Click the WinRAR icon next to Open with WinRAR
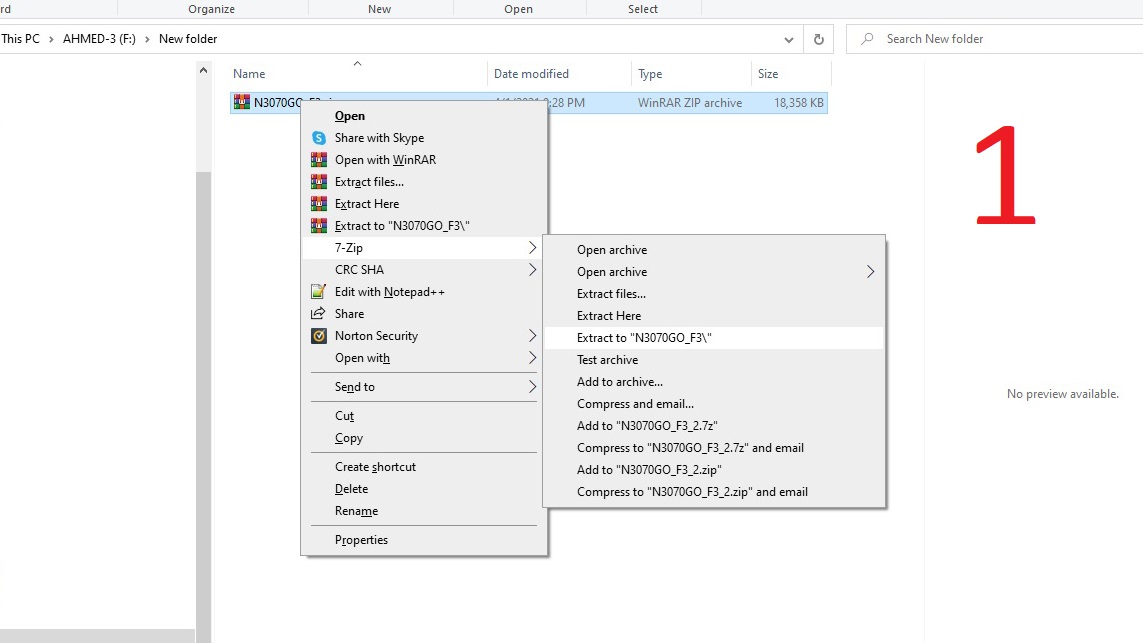 [x=318, y=160]
